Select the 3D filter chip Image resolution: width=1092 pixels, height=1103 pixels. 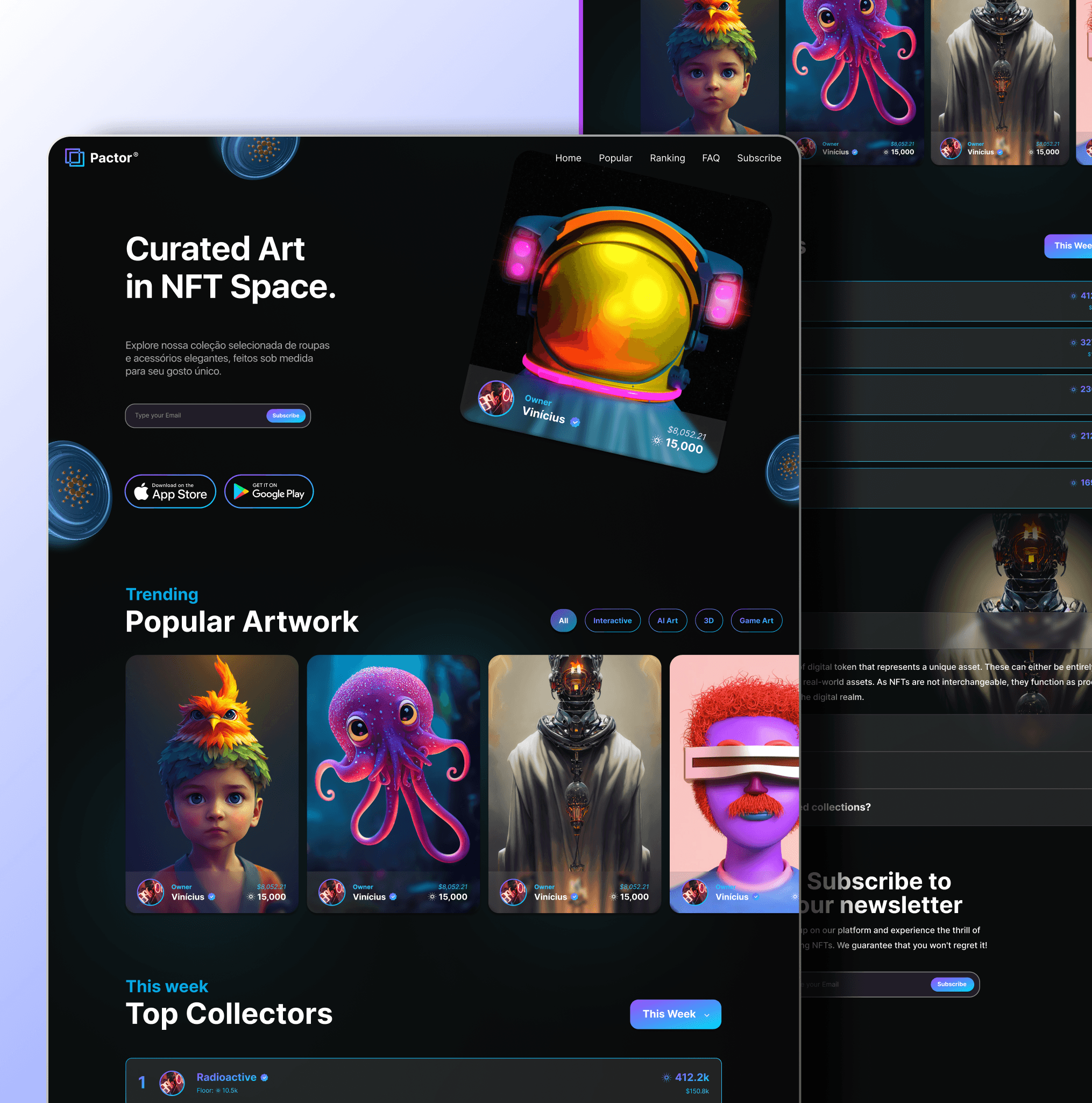pyautogui.click(x=708, y=620)
